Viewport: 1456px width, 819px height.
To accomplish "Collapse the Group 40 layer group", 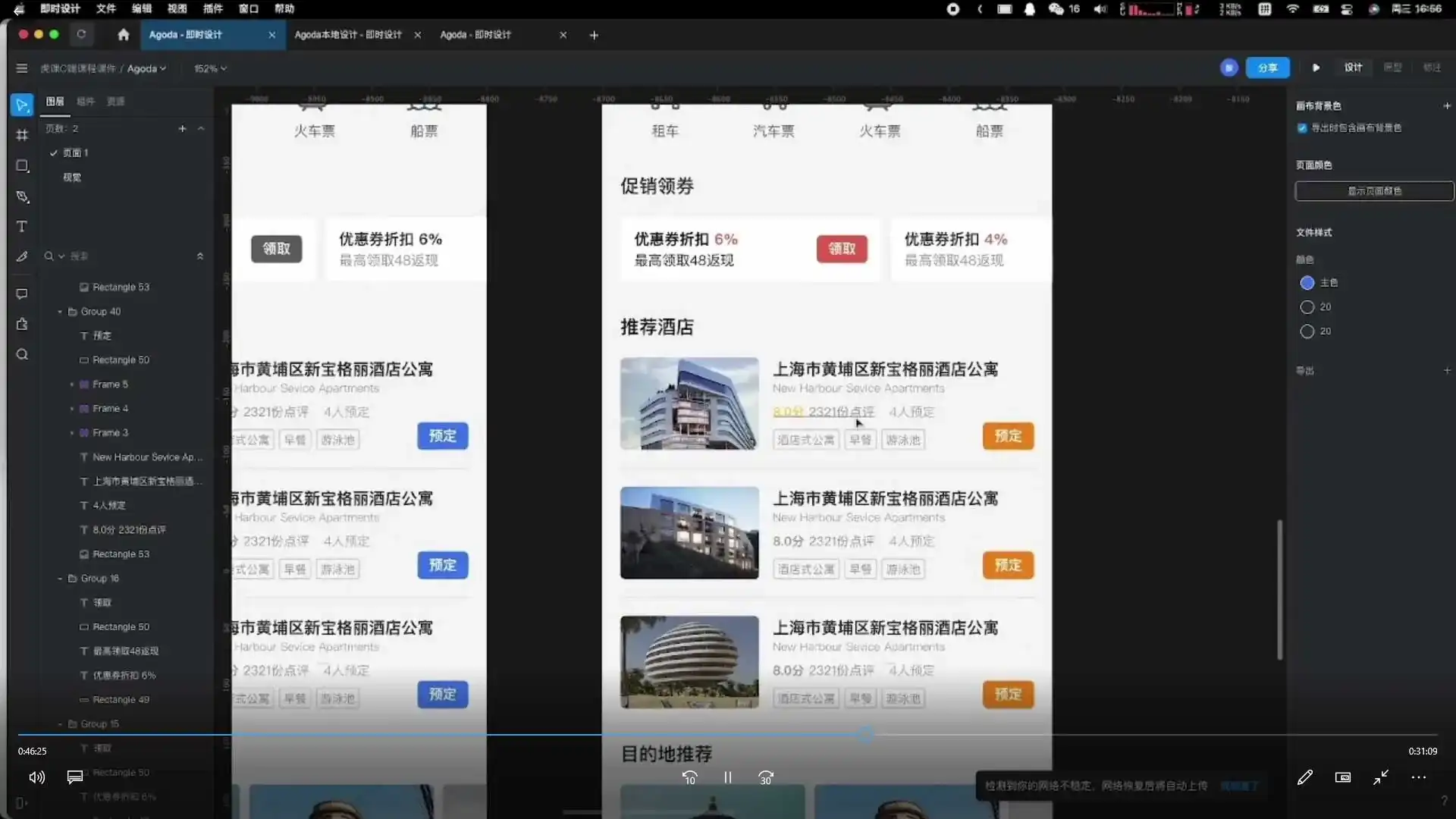I will point(61,311).
